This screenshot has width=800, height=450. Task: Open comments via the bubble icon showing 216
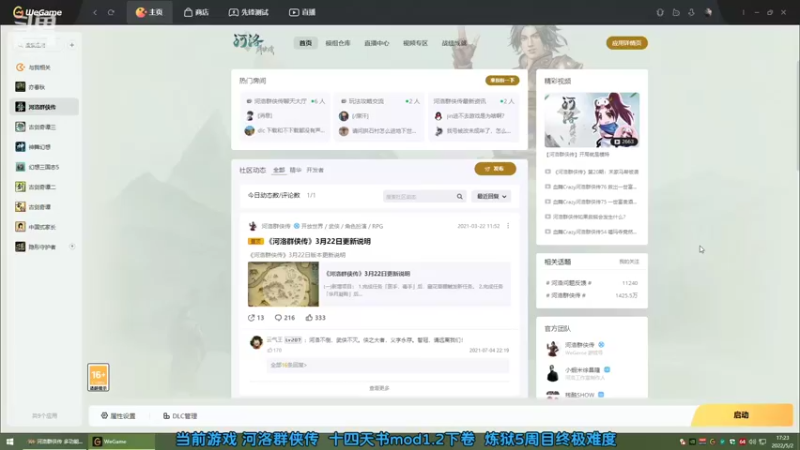(285, 317)
